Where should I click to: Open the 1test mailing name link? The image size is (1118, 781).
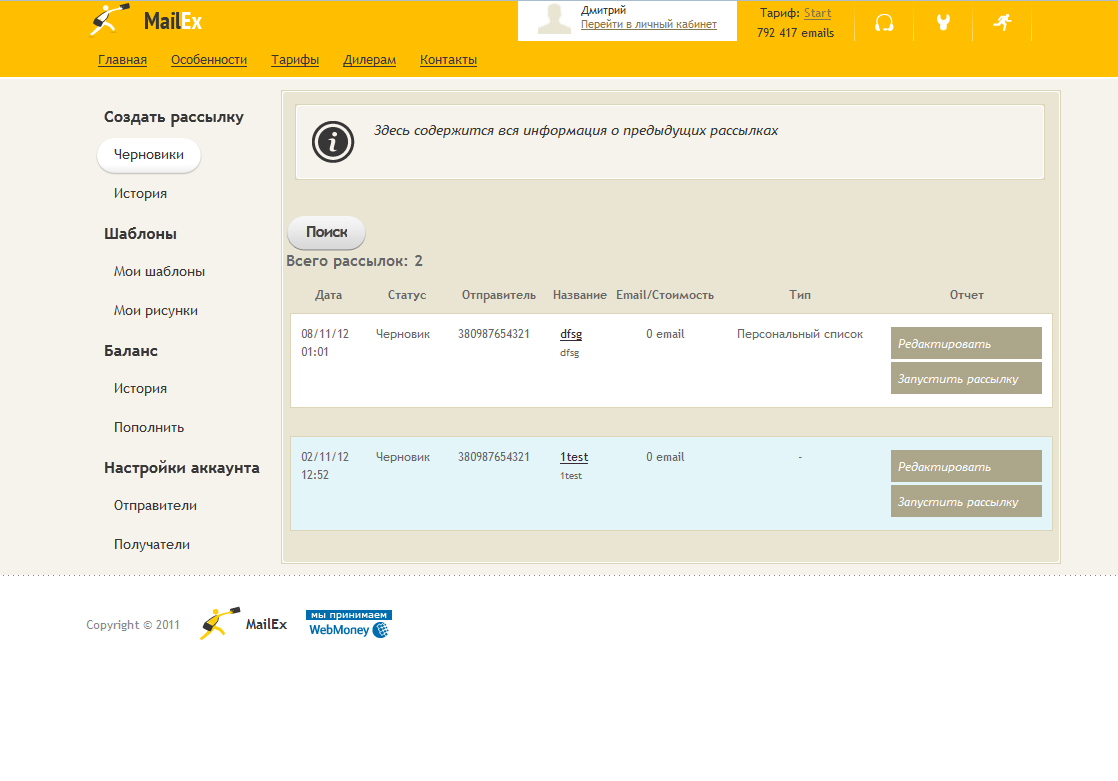(x=574, y=457)
